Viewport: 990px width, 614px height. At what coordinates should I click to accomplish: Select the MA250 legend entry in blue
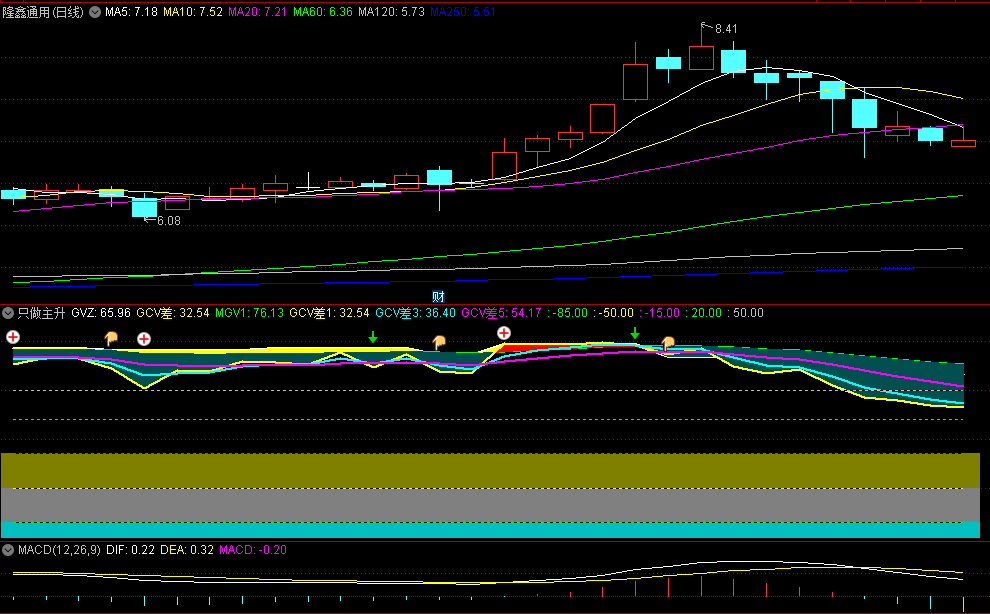click(463, 12)
